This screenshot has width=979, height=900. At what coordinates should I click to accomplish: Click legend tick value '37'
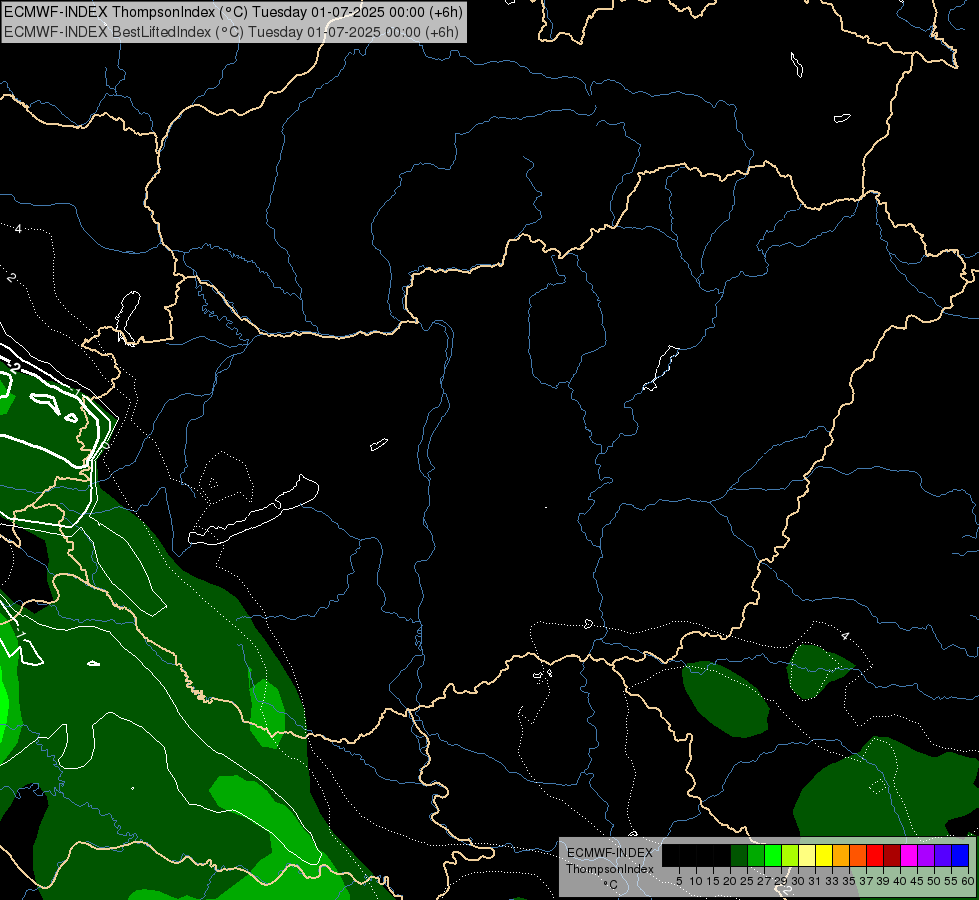867,881
